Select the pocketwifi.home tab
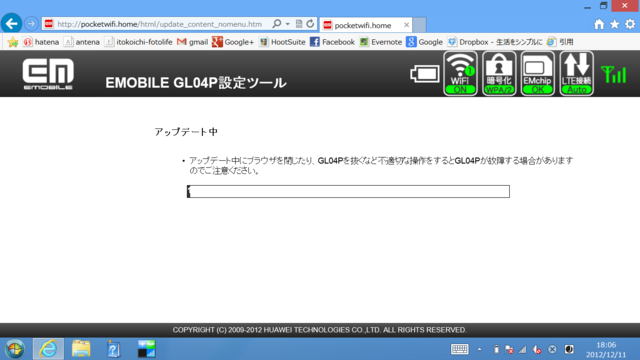This screenshot has height=360, width=640. (362, 25)
